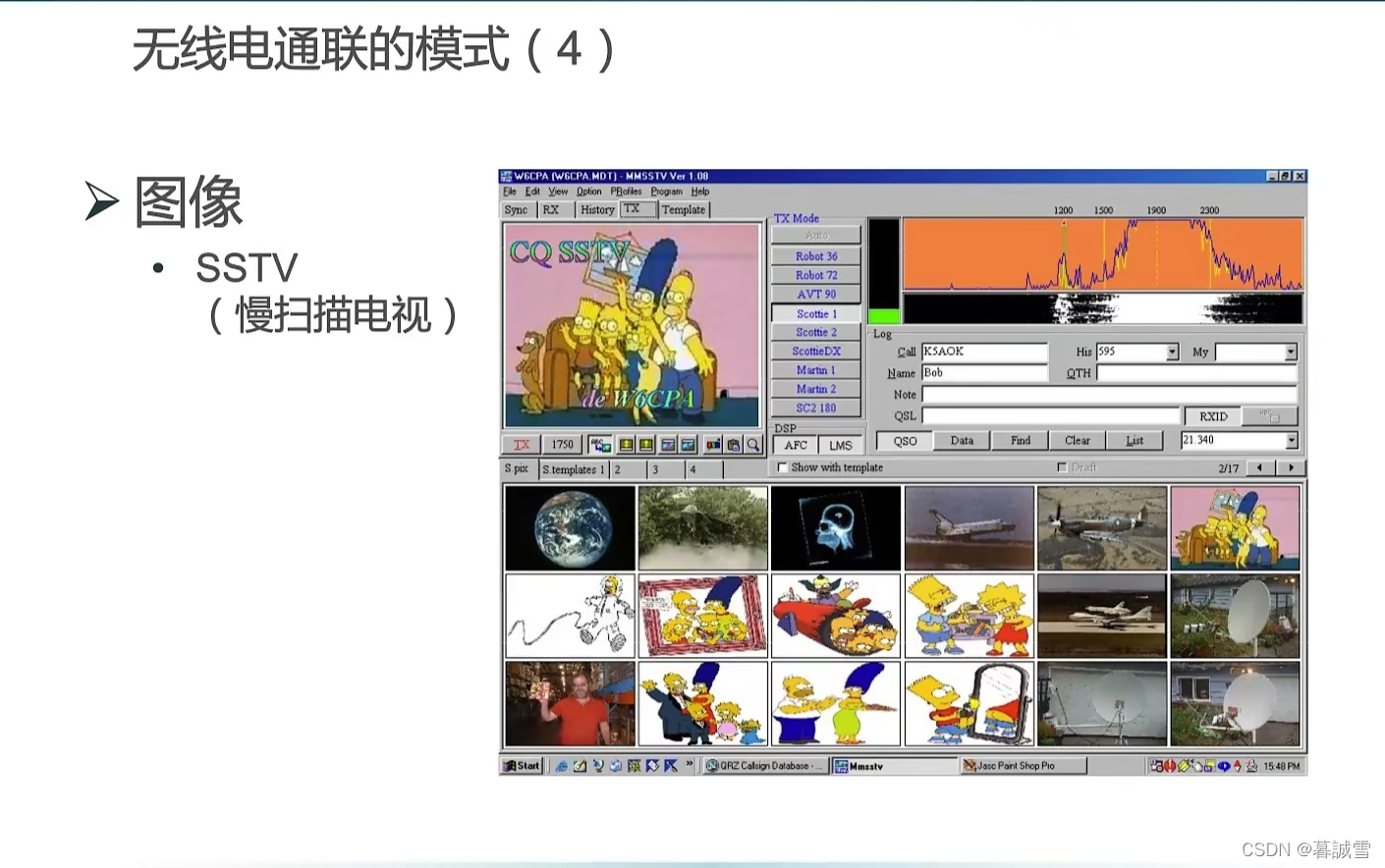Click the RXID button
This screenshot has height=868, width=1385.
pos(1213,416)
